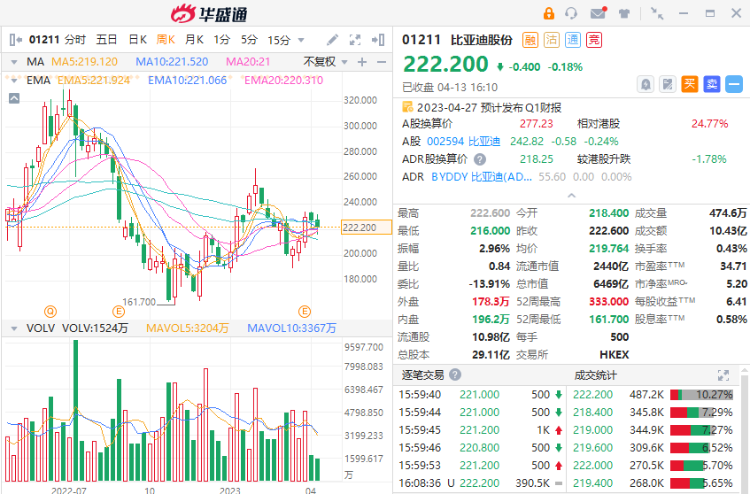Click the 161.700 low price annotation
This screenshot has height=494, width=750.
(x=139, y=302)
